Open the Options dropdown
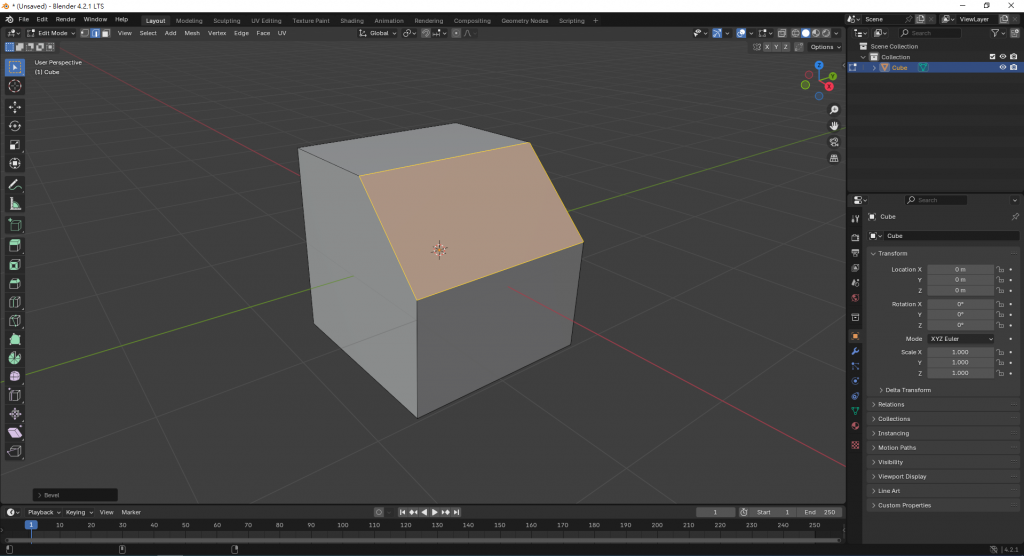The width and height of the screenshot is (1024, 556). click(x=825, y=47)
